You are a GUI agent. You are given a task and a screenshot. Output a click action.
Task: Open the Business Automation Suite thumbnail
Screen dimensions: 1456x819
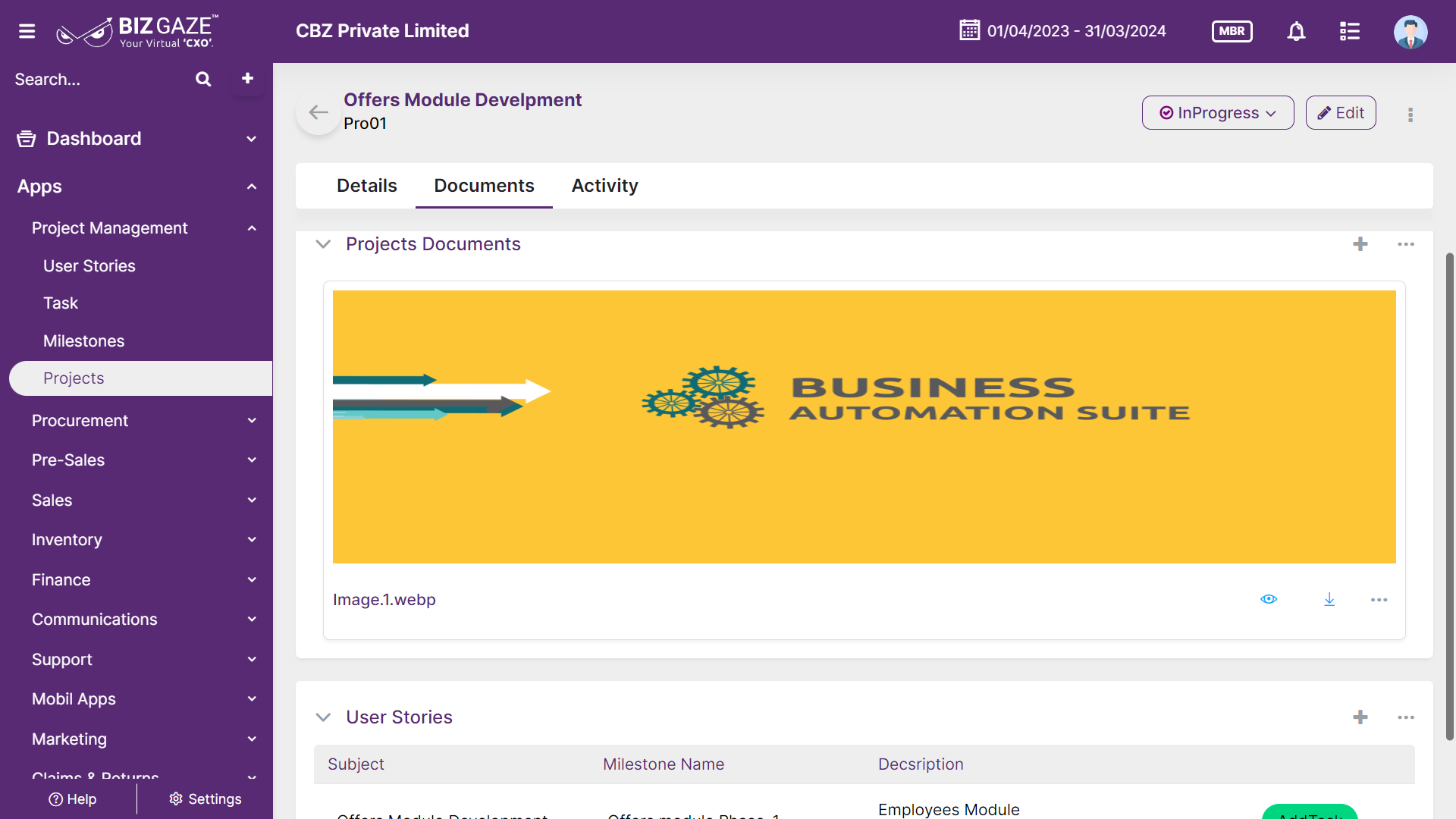[864, 427]
